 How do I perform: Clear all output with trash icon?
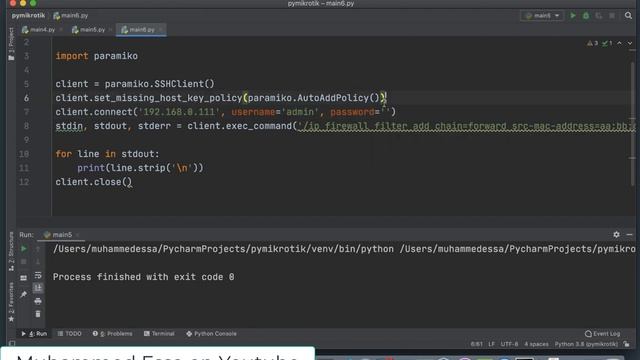(x=38, y=314)
